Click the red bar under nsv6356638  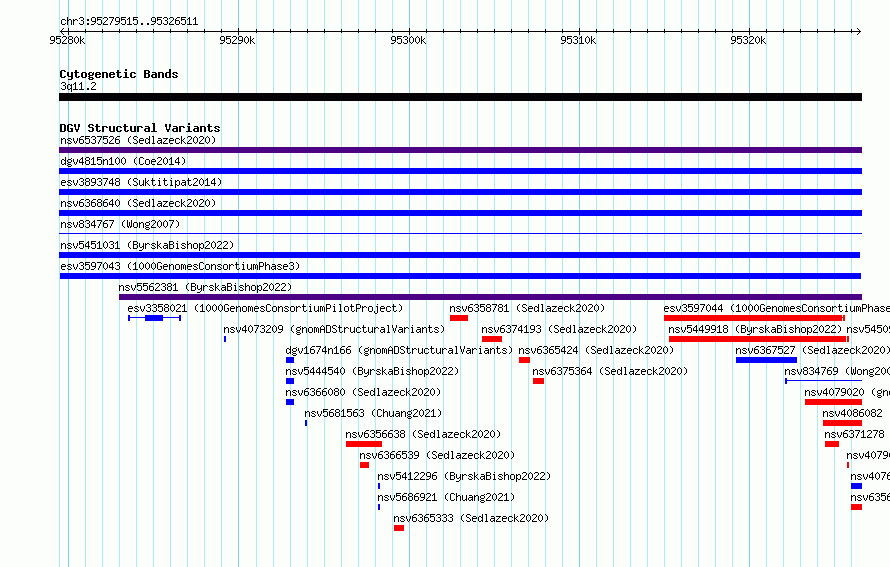click(x=364, y=444)
